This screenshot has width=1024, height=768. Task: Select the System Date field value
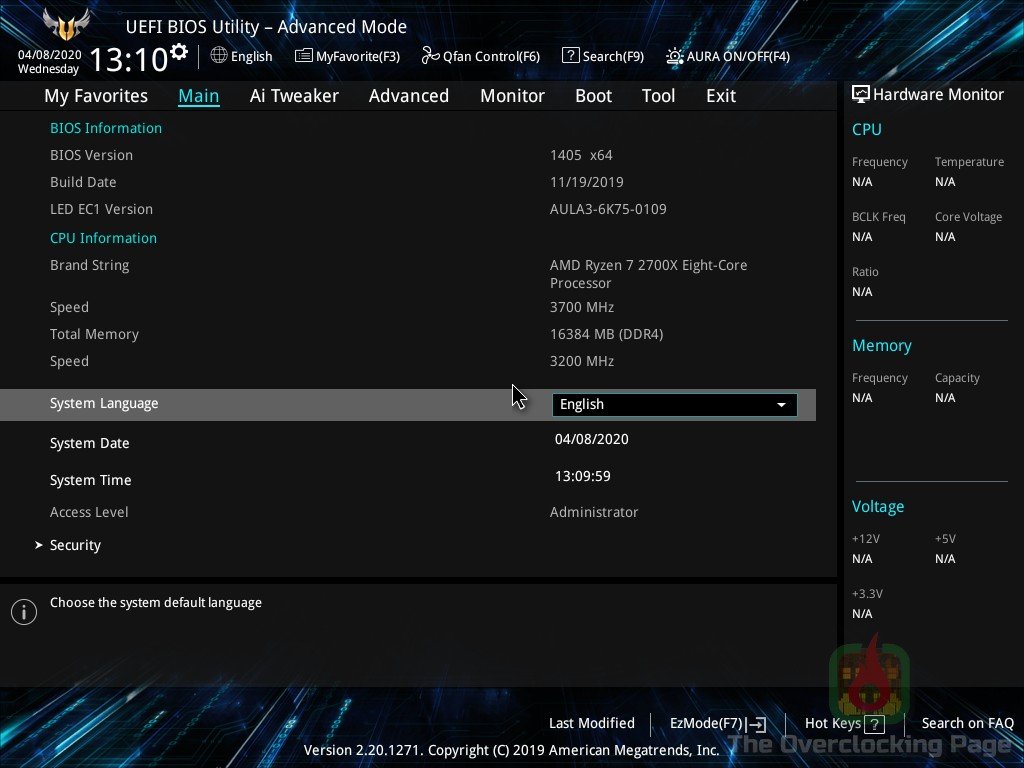(x=591, y=439)
